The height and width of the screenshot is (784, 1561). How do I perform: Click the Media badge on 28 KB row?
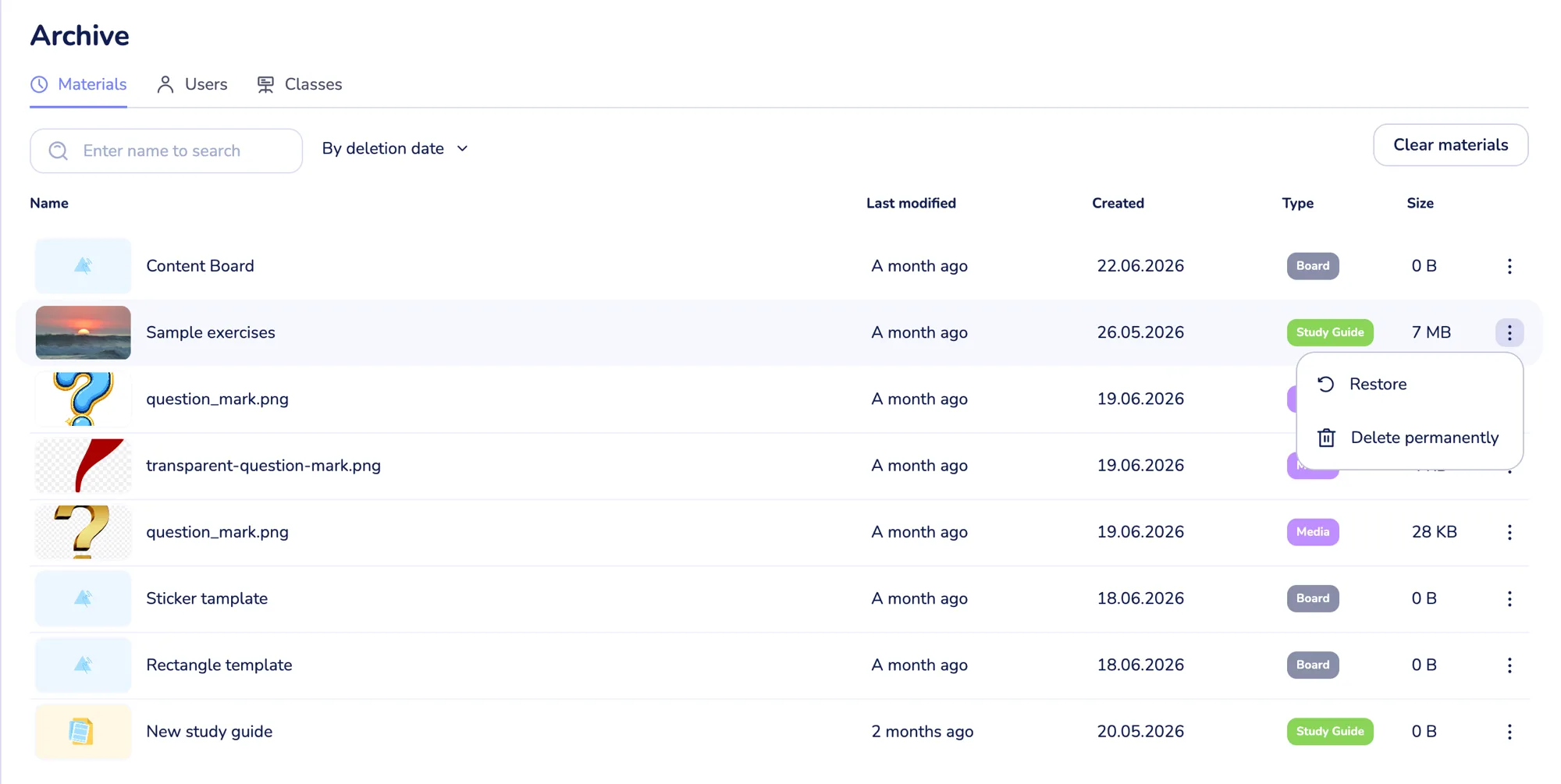tap(1313, 532)
